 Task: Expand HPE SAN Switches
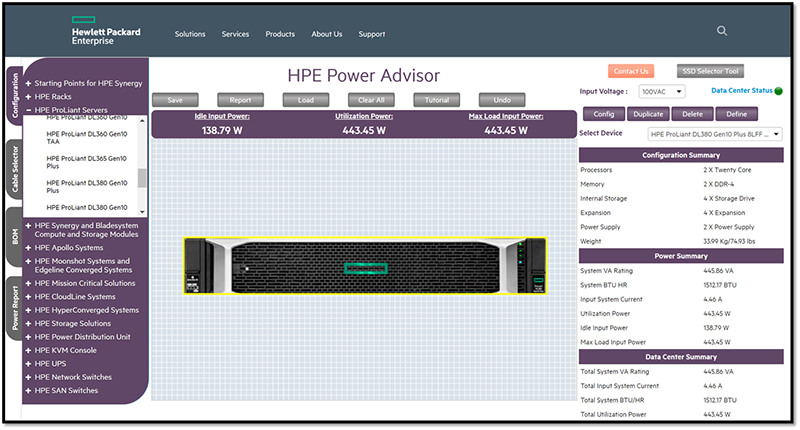click(x=28, y=391)
